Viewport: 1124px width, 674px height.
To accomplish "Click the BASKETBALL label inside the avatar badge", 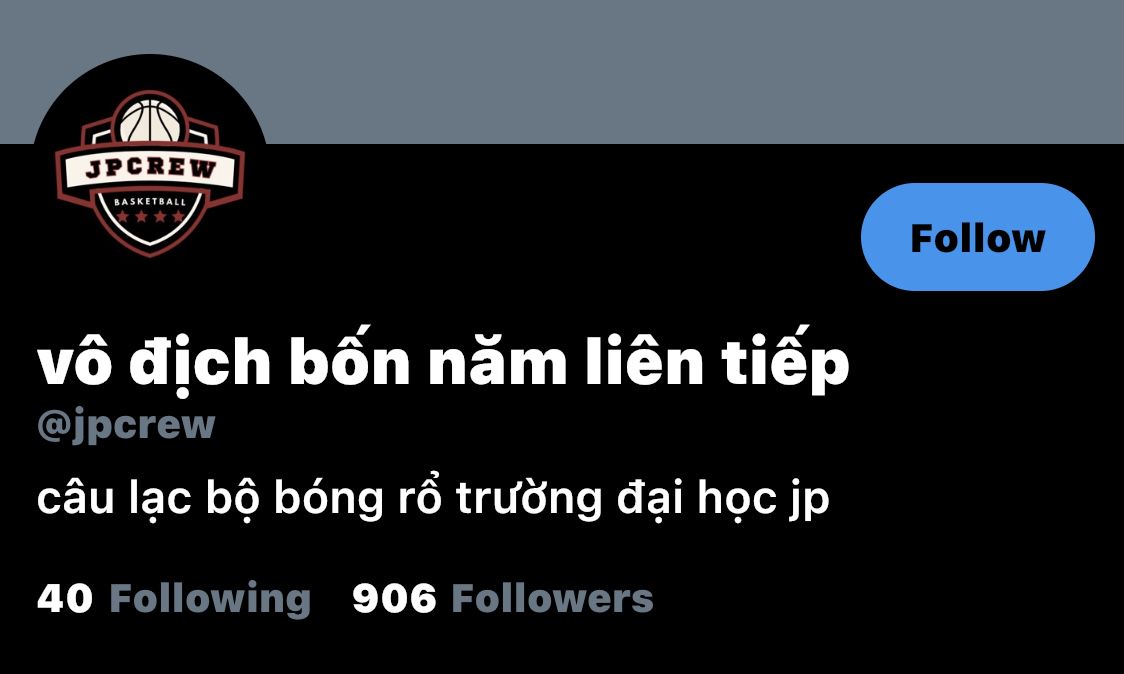I will pyautogui.click(x=150, y=201).
